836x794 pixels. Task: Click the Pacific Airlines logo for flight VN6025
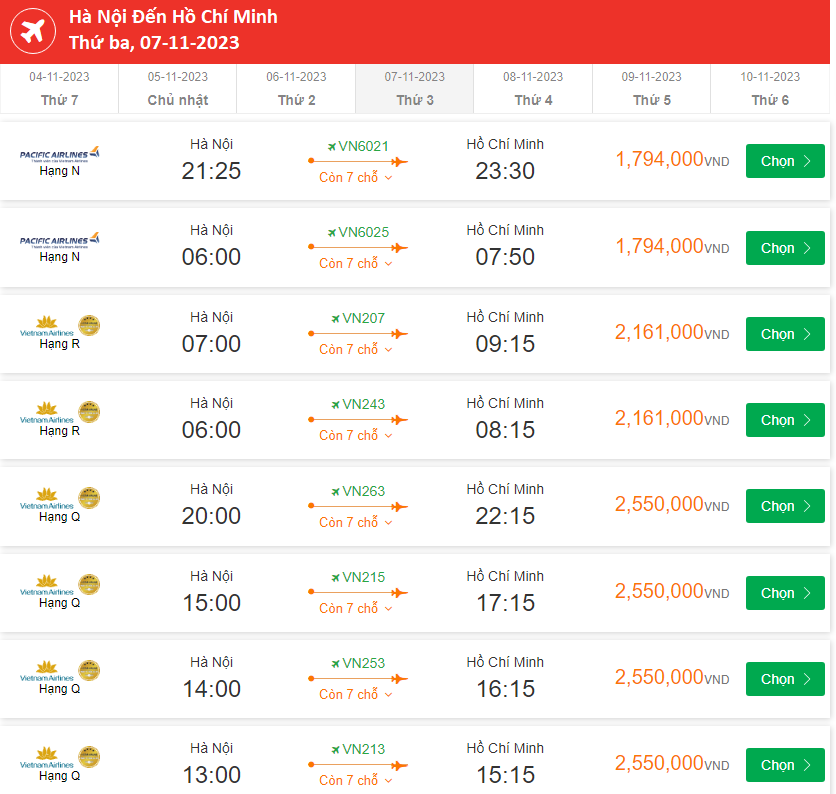(60, 240)
